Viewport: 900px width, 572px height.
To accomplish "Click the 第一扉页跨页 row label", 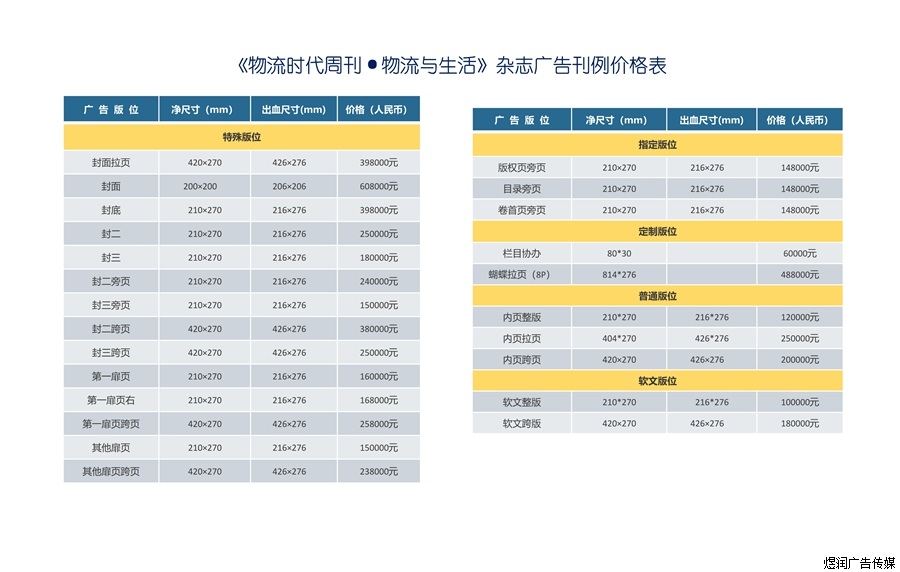I will point(111,424).
